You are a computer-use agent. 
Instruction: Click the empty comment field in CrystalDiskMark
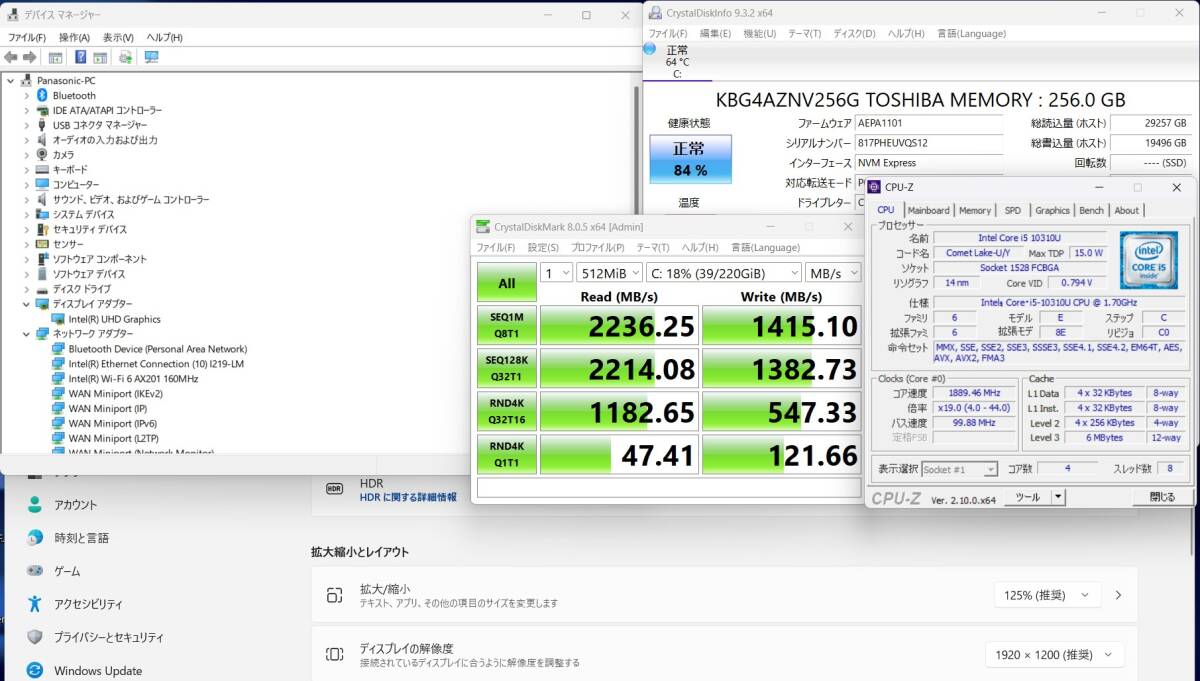[669, 488]
